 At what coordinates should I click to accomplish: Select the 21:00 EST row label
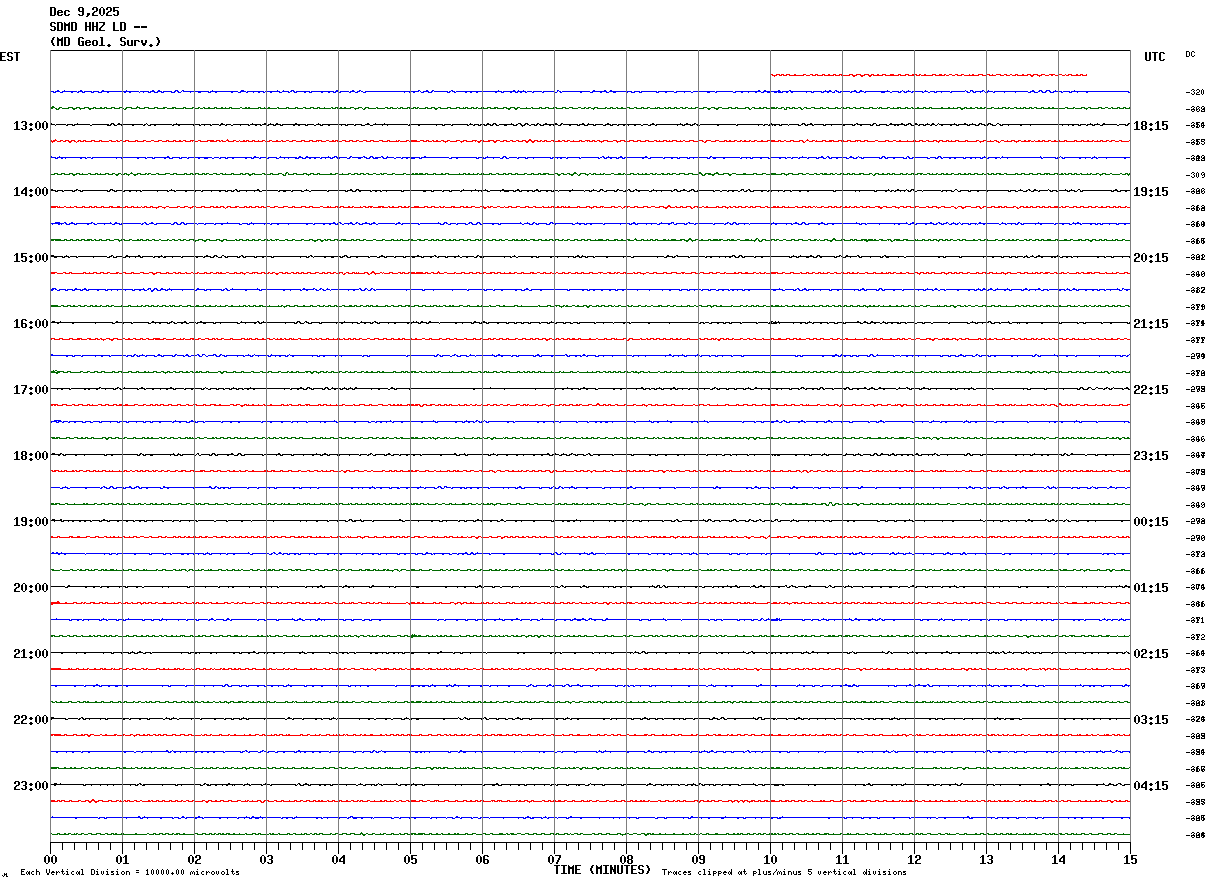coord(31,654)
